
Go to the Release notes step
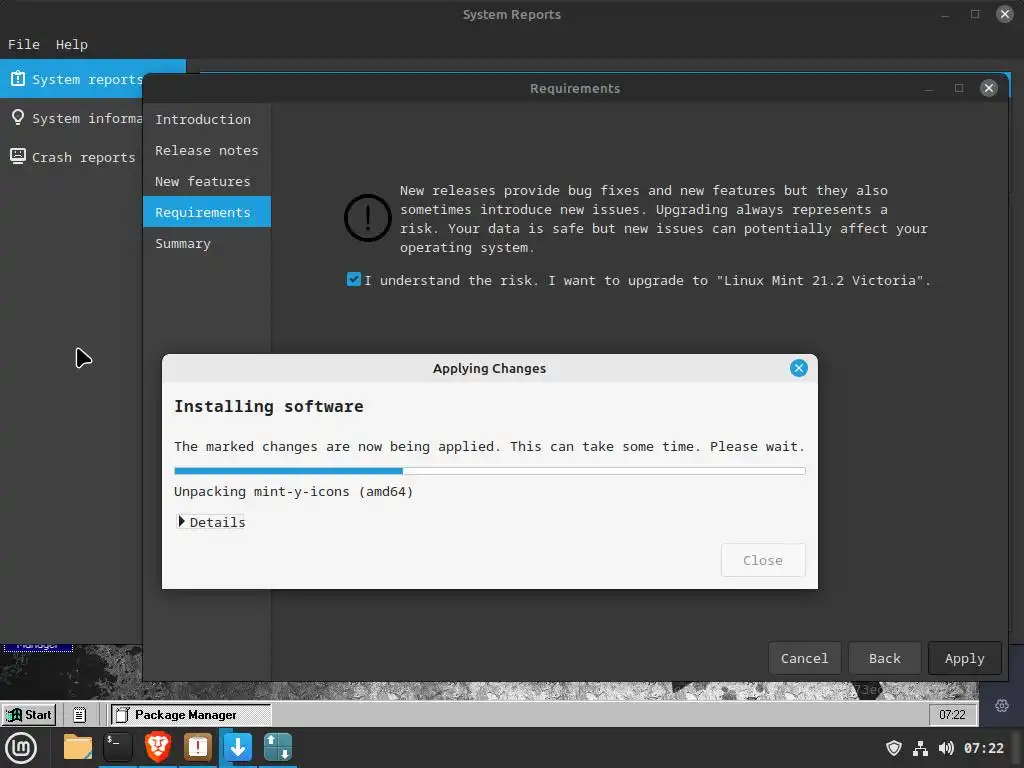tap(206, 150)
